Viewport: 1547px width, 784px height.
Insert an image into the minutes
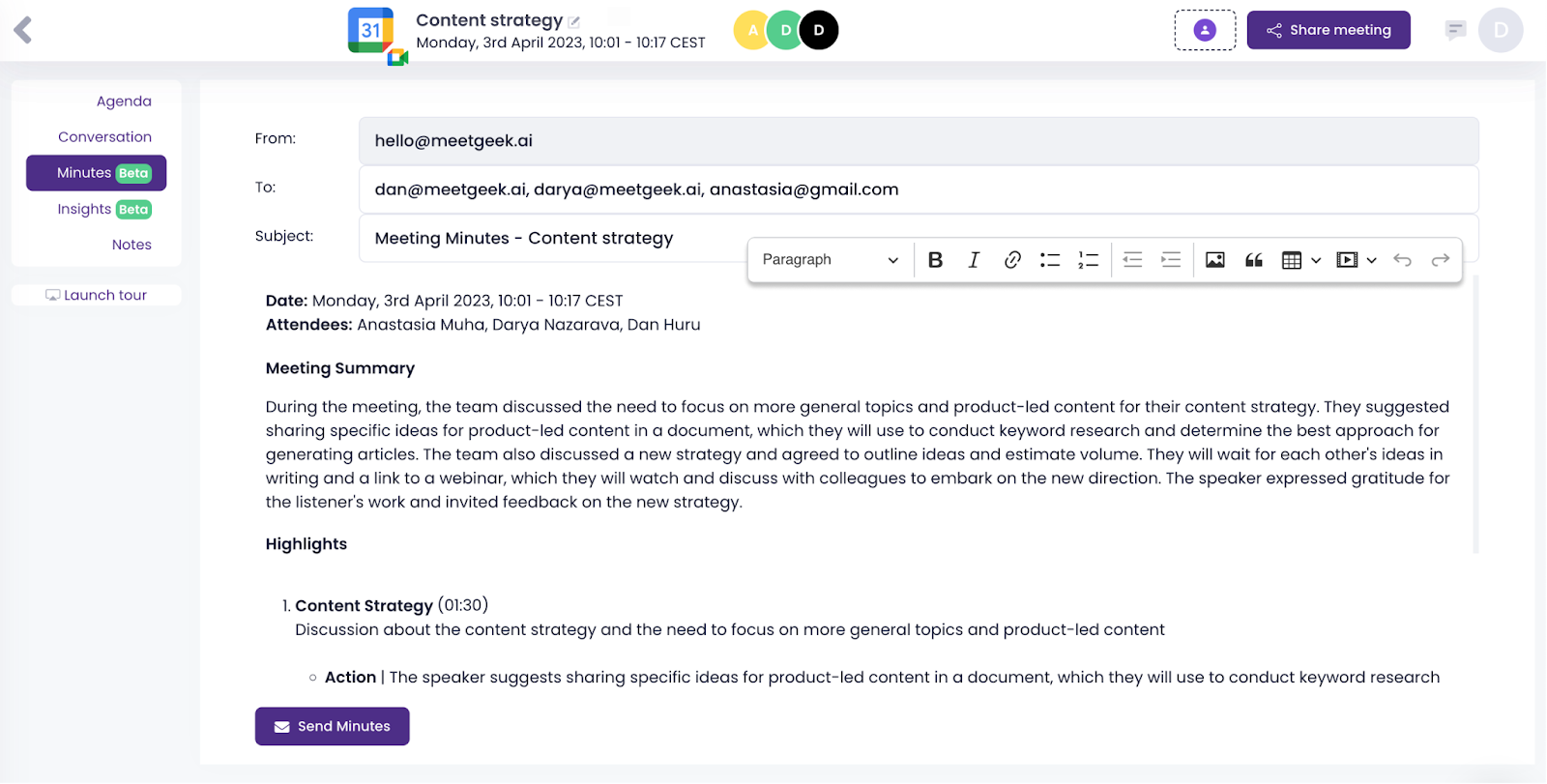pyautogui.click(x=1215, y=260)
